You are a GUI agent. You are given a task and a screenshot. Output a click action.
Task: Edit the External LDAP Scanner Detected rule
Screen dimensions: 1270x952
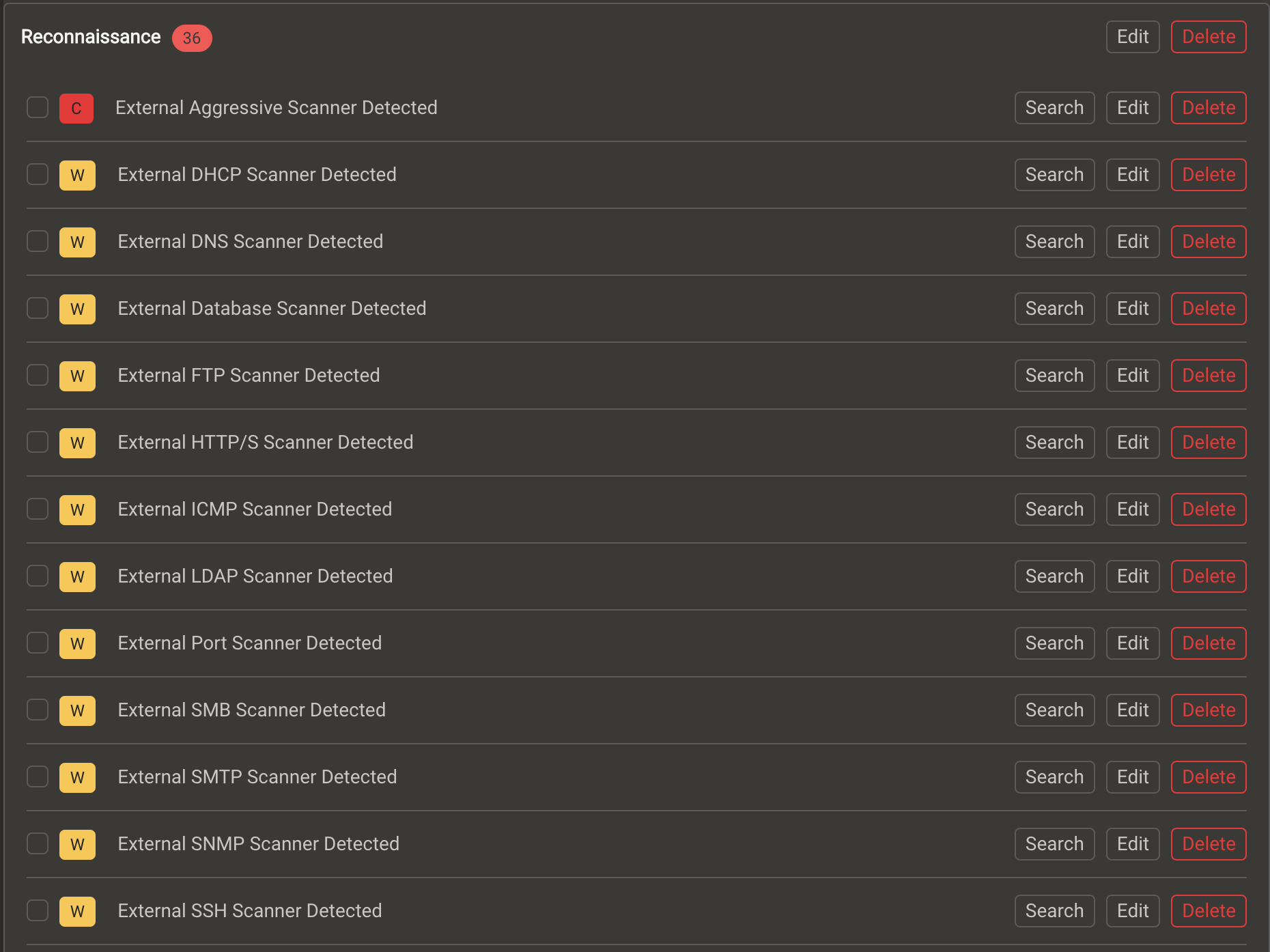click(1133, 576)
